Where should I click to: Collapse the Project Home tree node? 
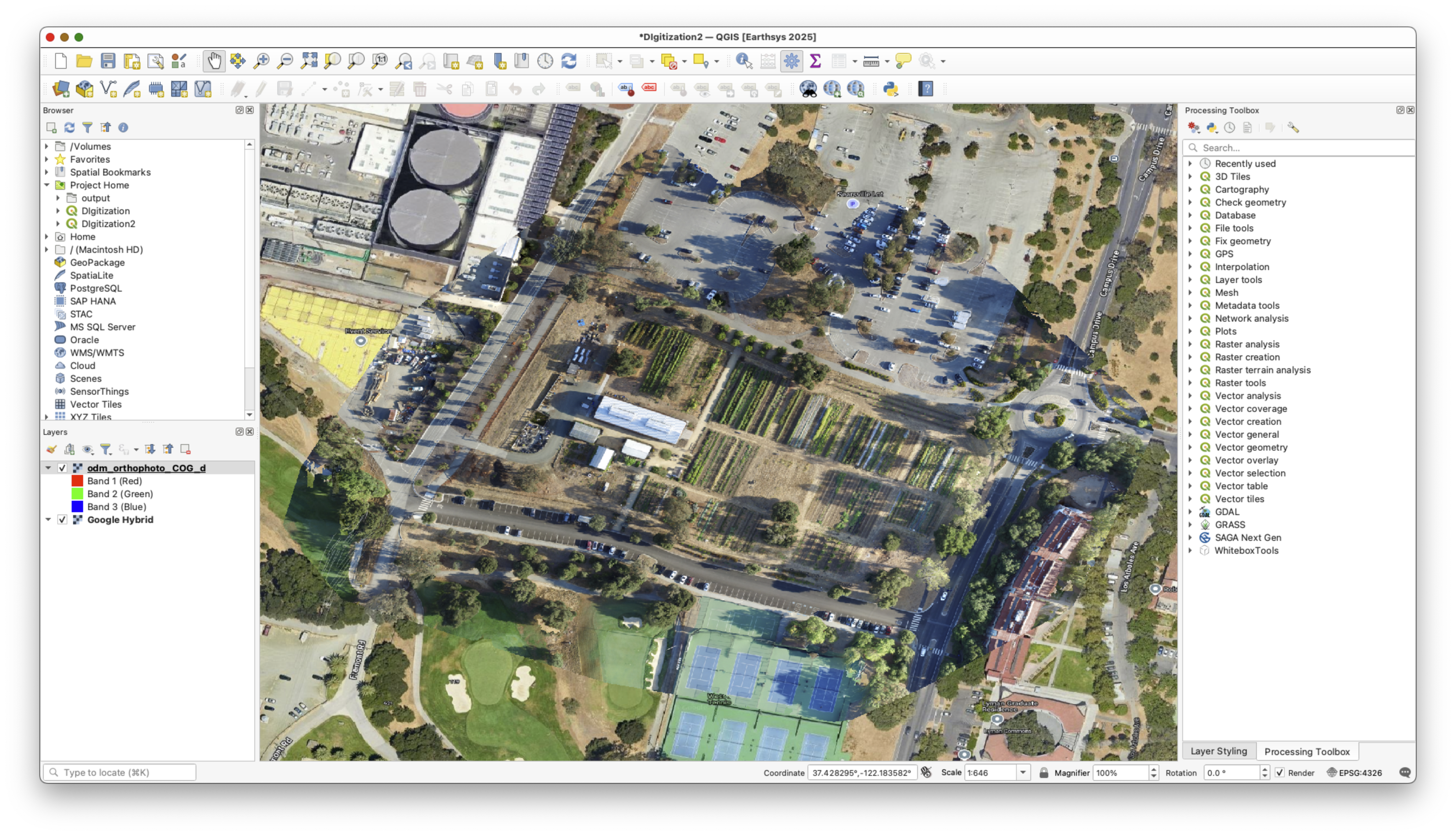(x=47, y=185)
